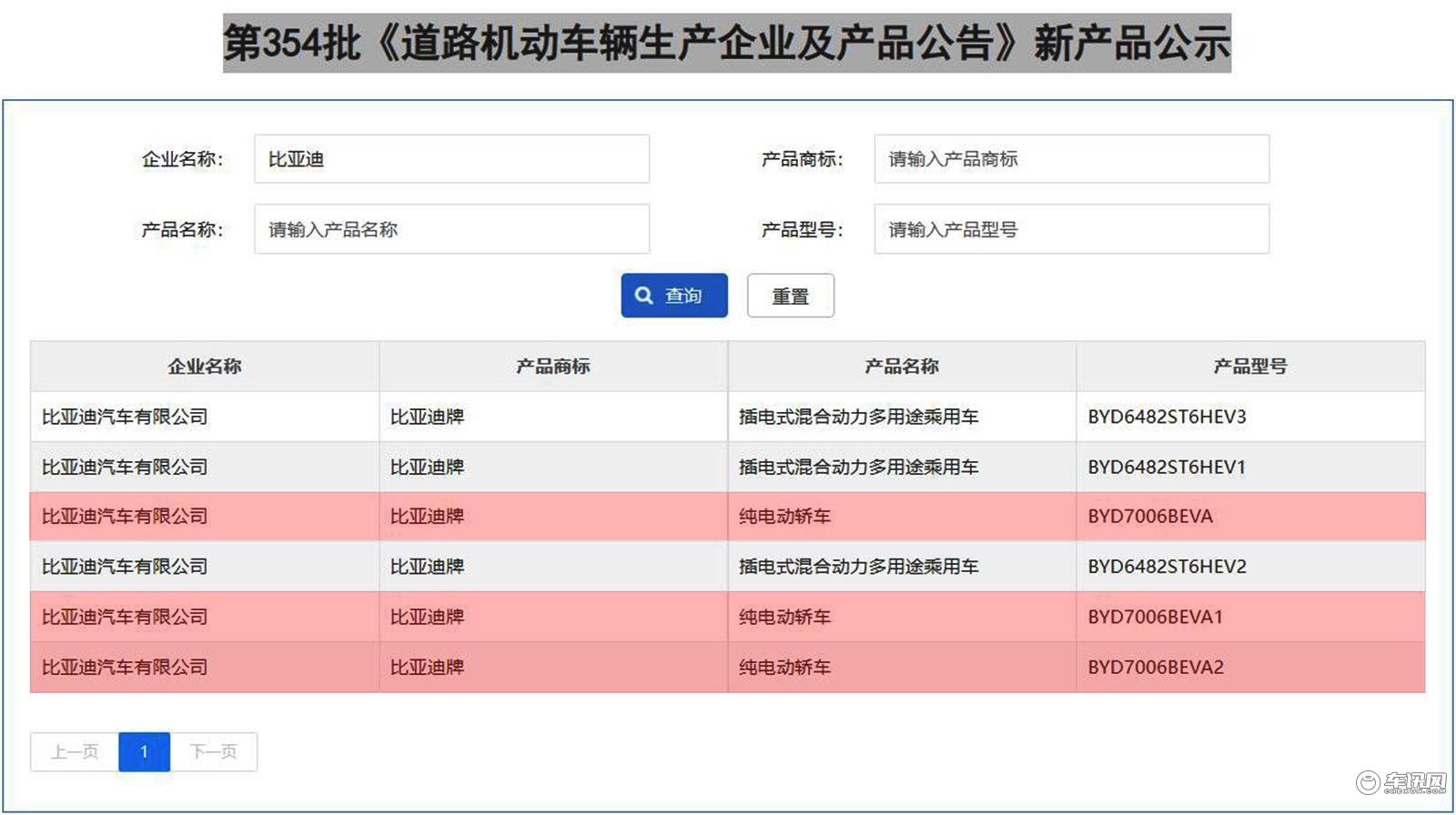Click the 产品名称 column header
The height and width of the screenshot is (815, 1456).
pos(902,367)
